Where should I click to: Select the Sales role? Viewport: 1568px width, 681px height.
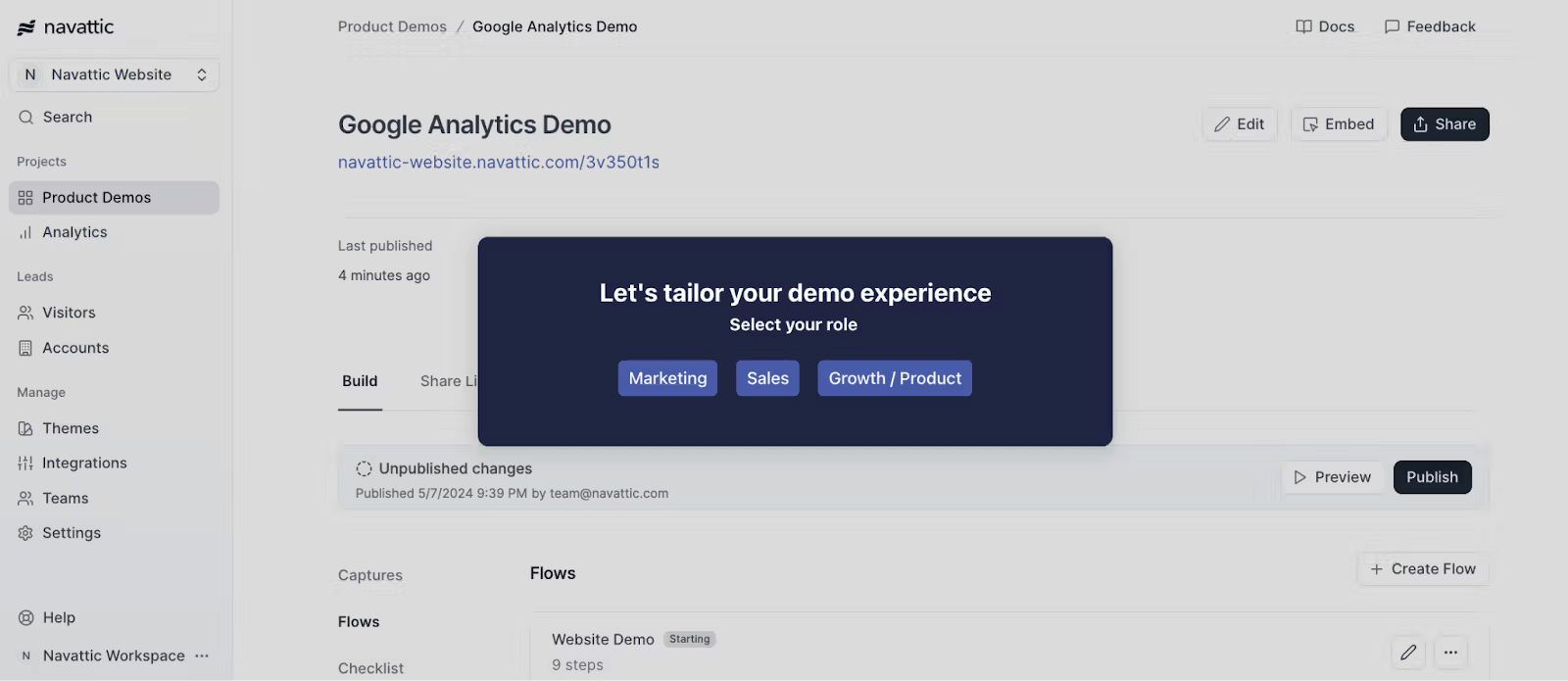(x=767, y=378)
